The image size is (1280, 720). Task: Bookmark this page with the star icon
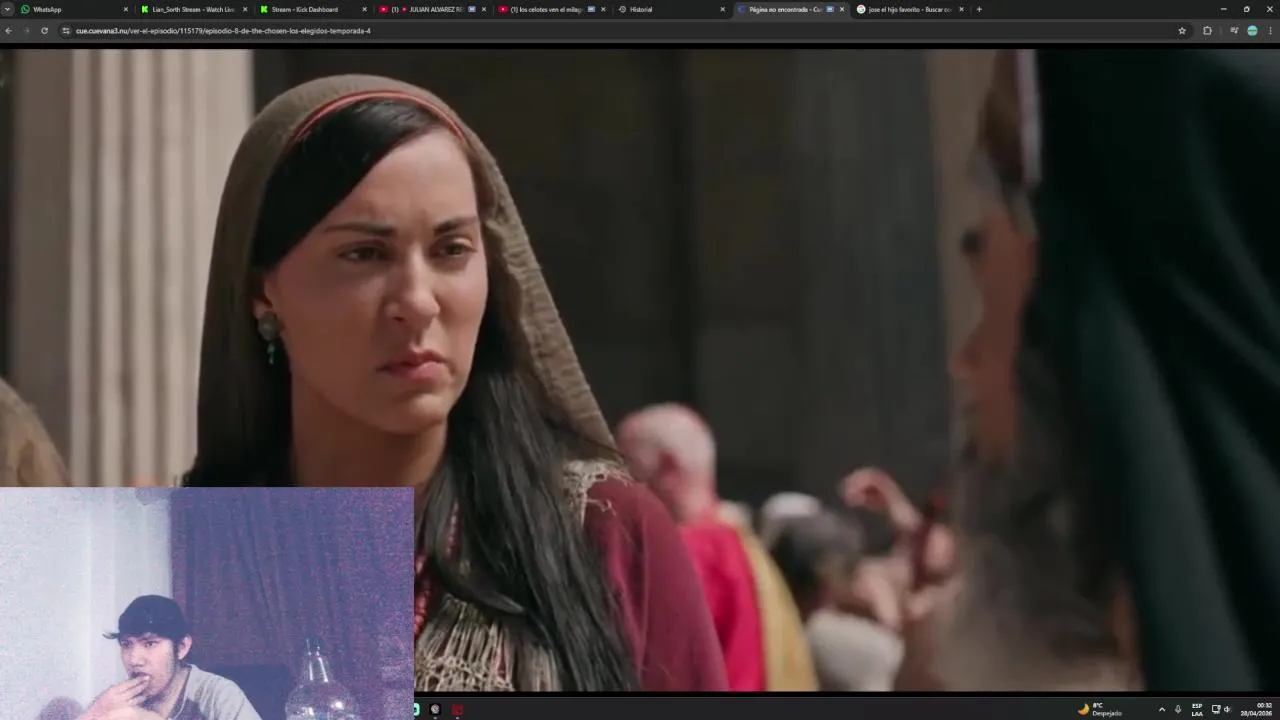point(1182,31)
